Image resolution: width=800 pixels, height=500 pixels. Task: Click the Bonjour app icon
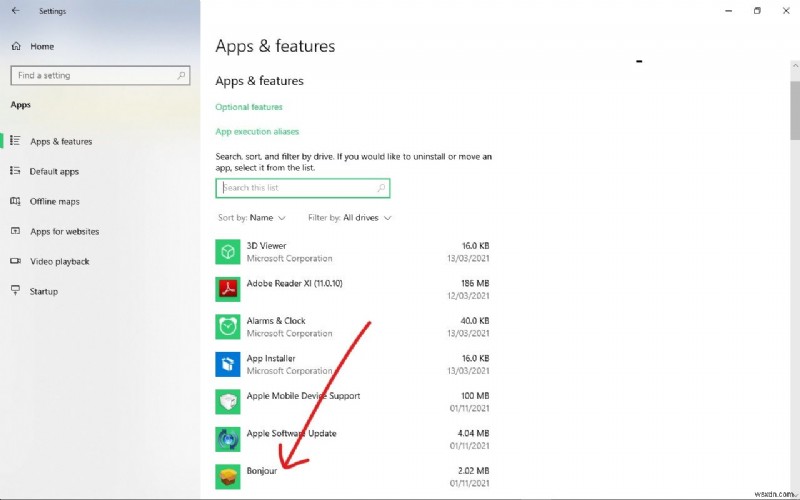[x=228, y=476]
